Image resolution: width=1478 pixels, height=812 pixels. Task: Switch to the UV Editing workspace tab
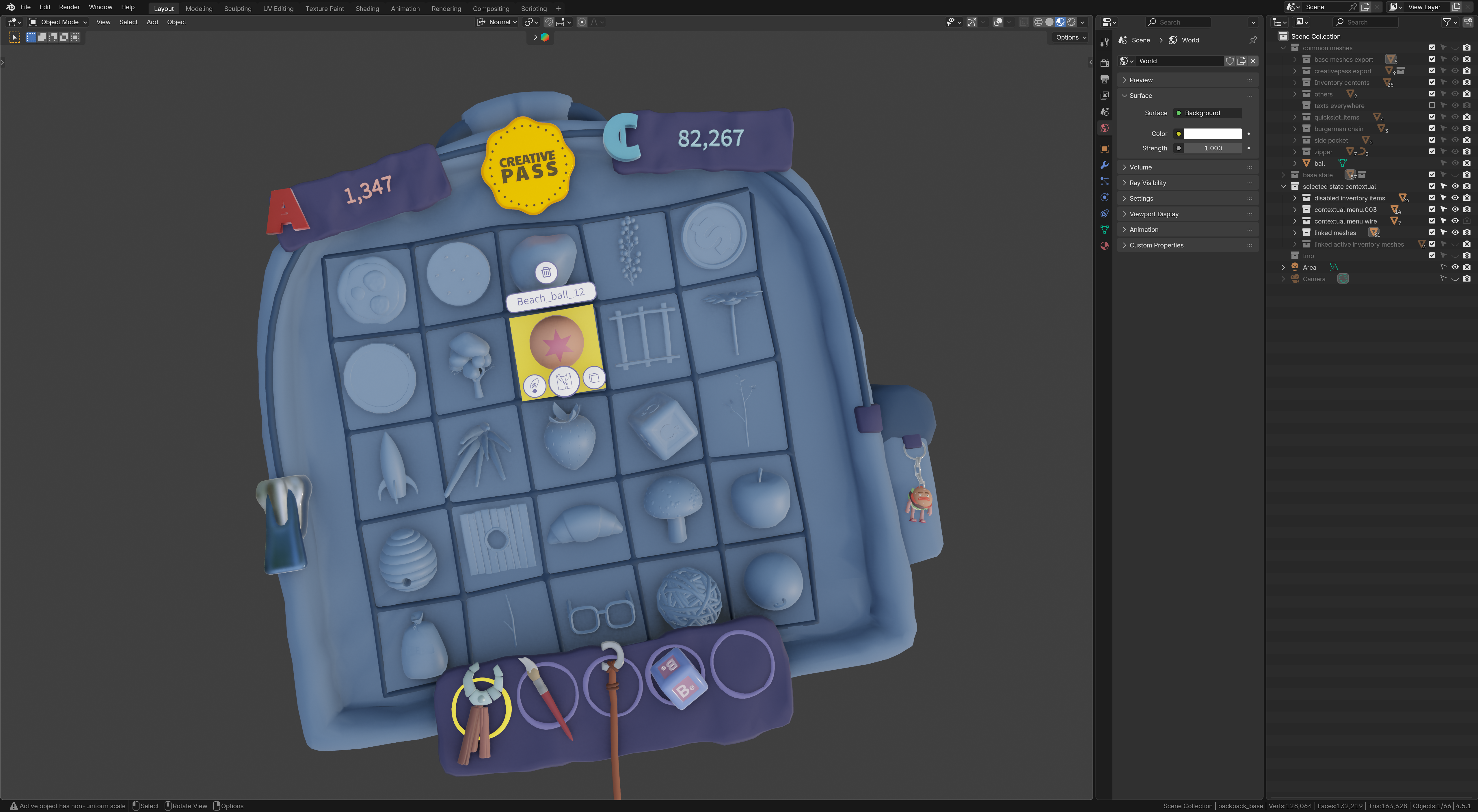pyautogui.click(x=278, y=9)
